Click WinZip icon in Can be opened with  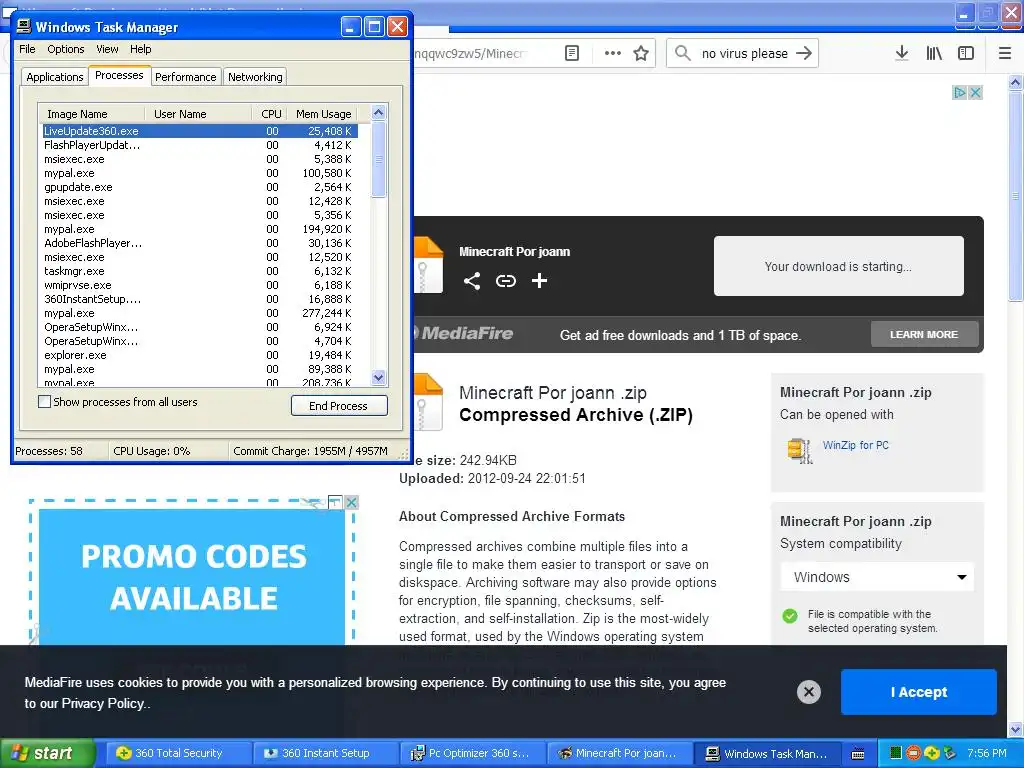point(800,450)
